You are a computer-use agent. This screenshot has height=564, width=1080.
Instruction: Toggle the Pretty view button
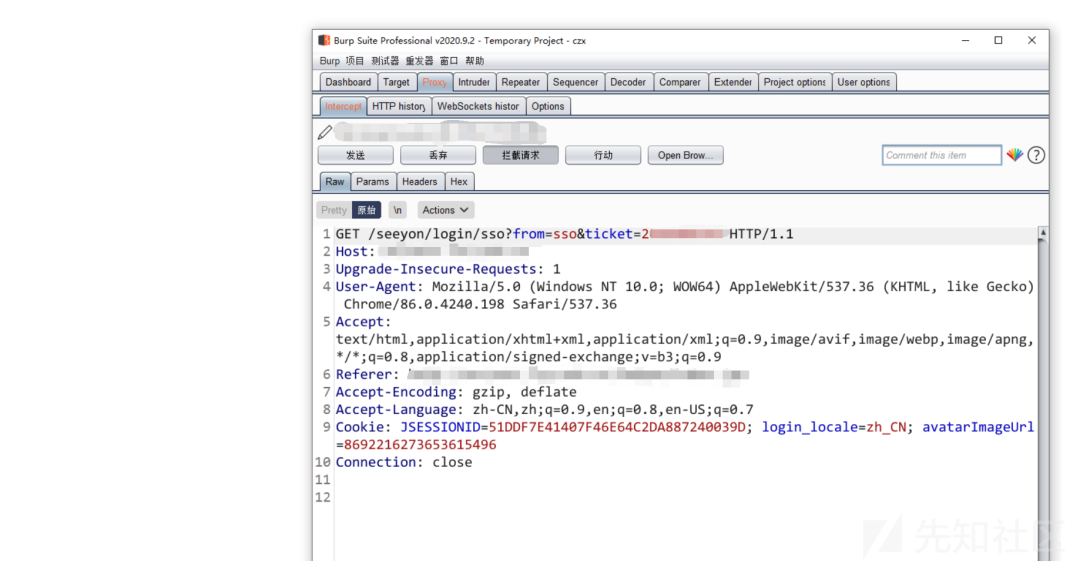[334, 210]
